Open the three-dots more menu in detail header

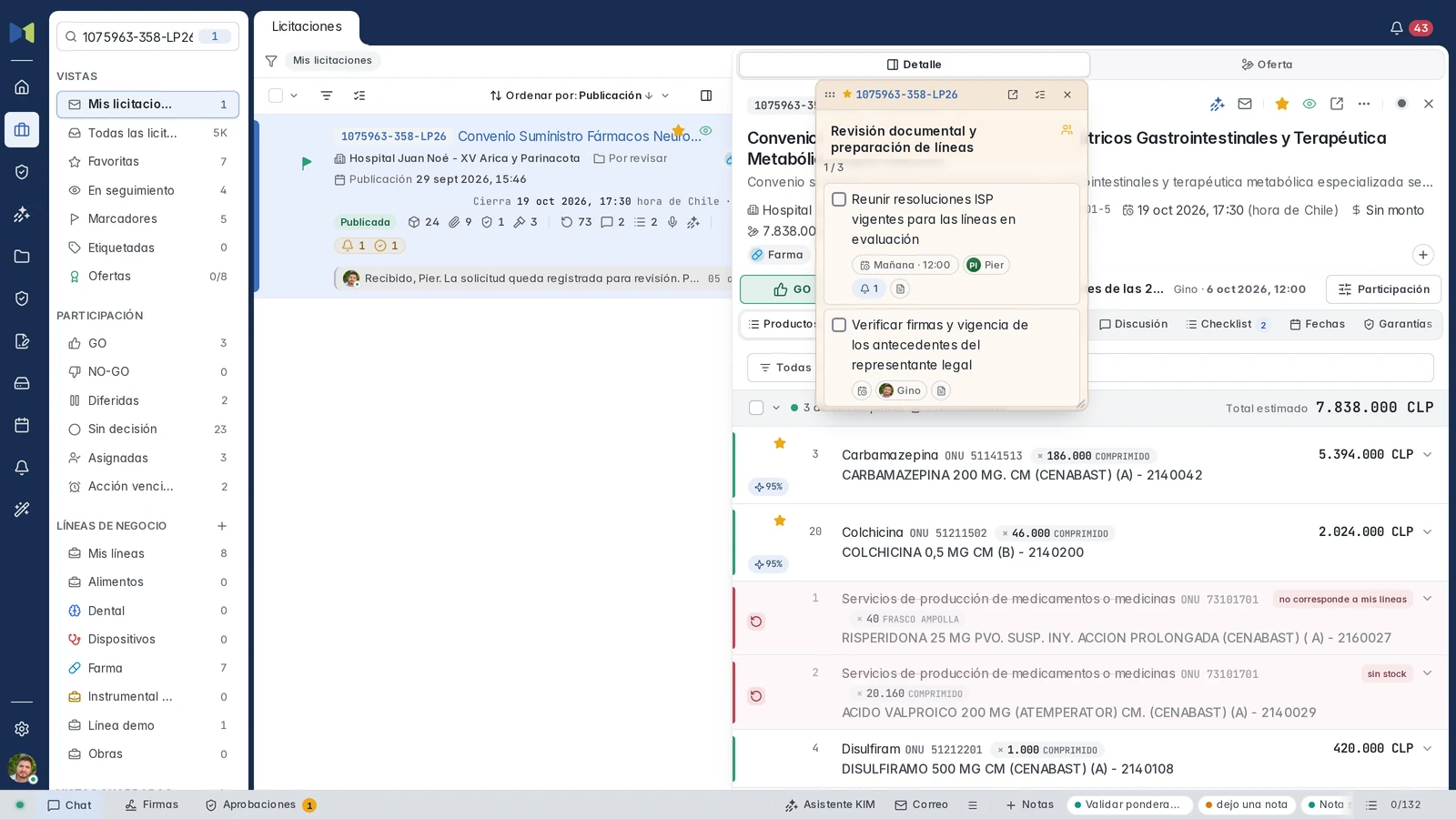(x=1364, y=104)
